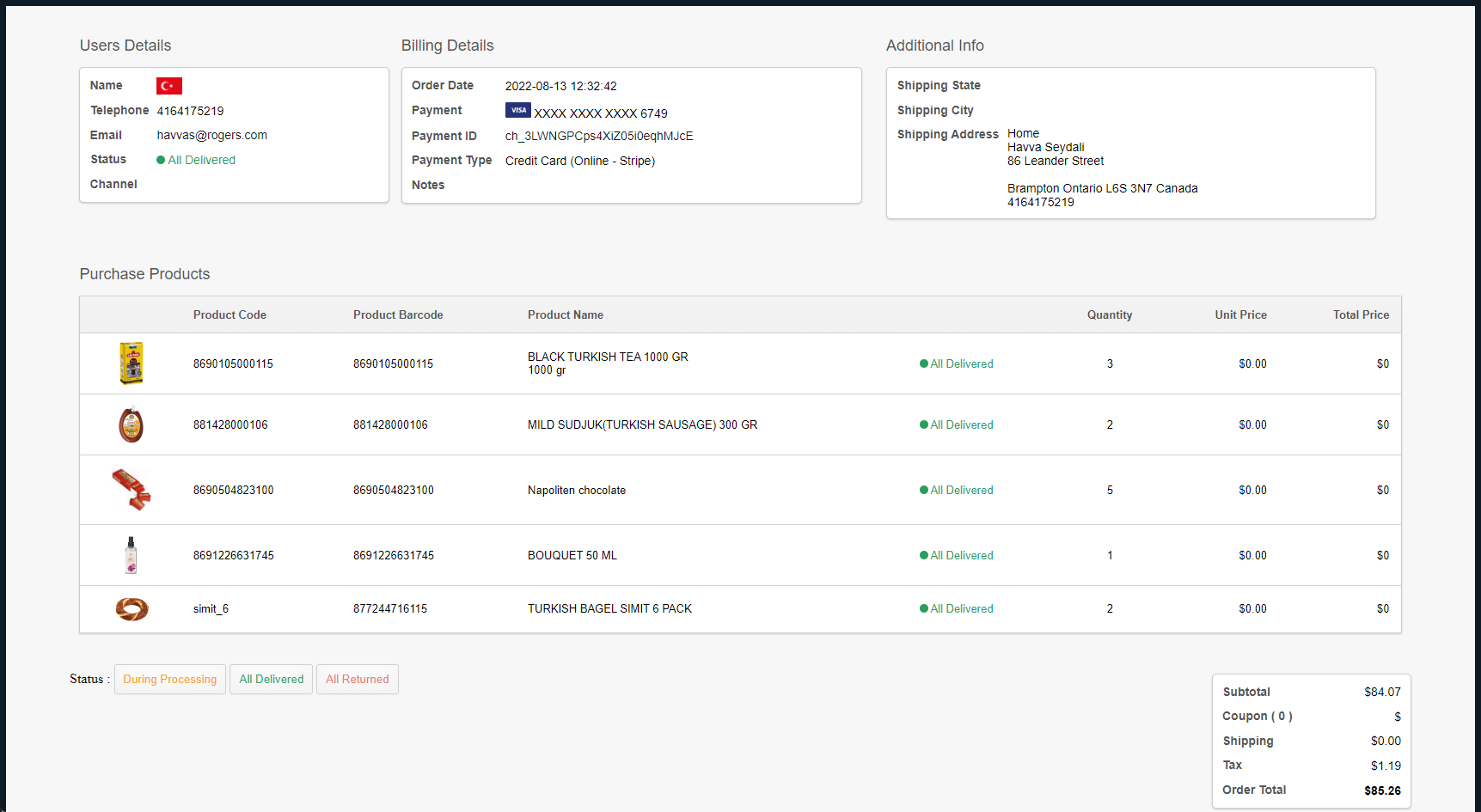This screenshot has height=812, width=1481.
Task: Click All Delivered status in Simit 6 Pack row
Action: (x=957, y=608)
